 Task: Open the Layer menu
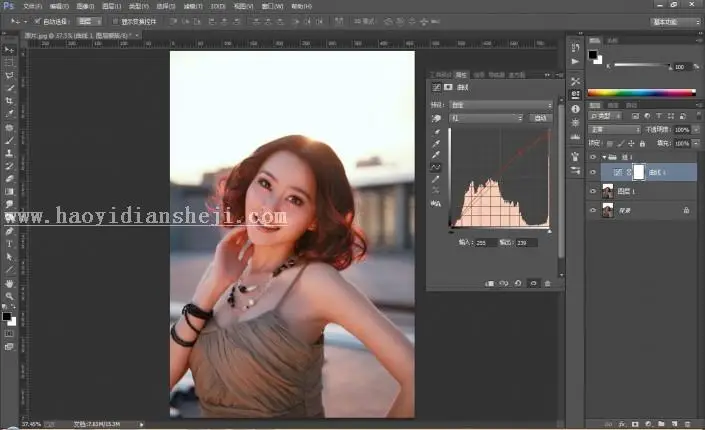[111, 6]
